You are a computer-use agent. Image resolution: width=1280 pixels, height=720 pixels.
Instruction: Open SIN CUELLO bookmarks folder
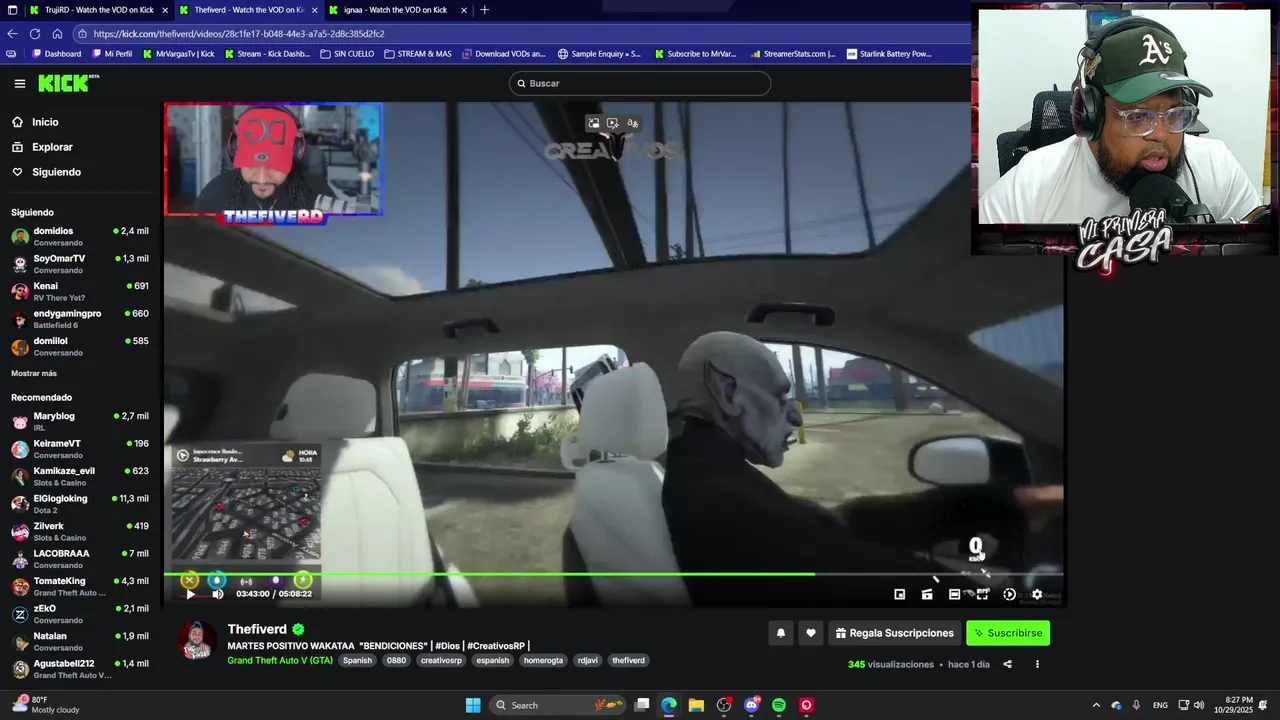pyautogui.click(x=347, y=54)
